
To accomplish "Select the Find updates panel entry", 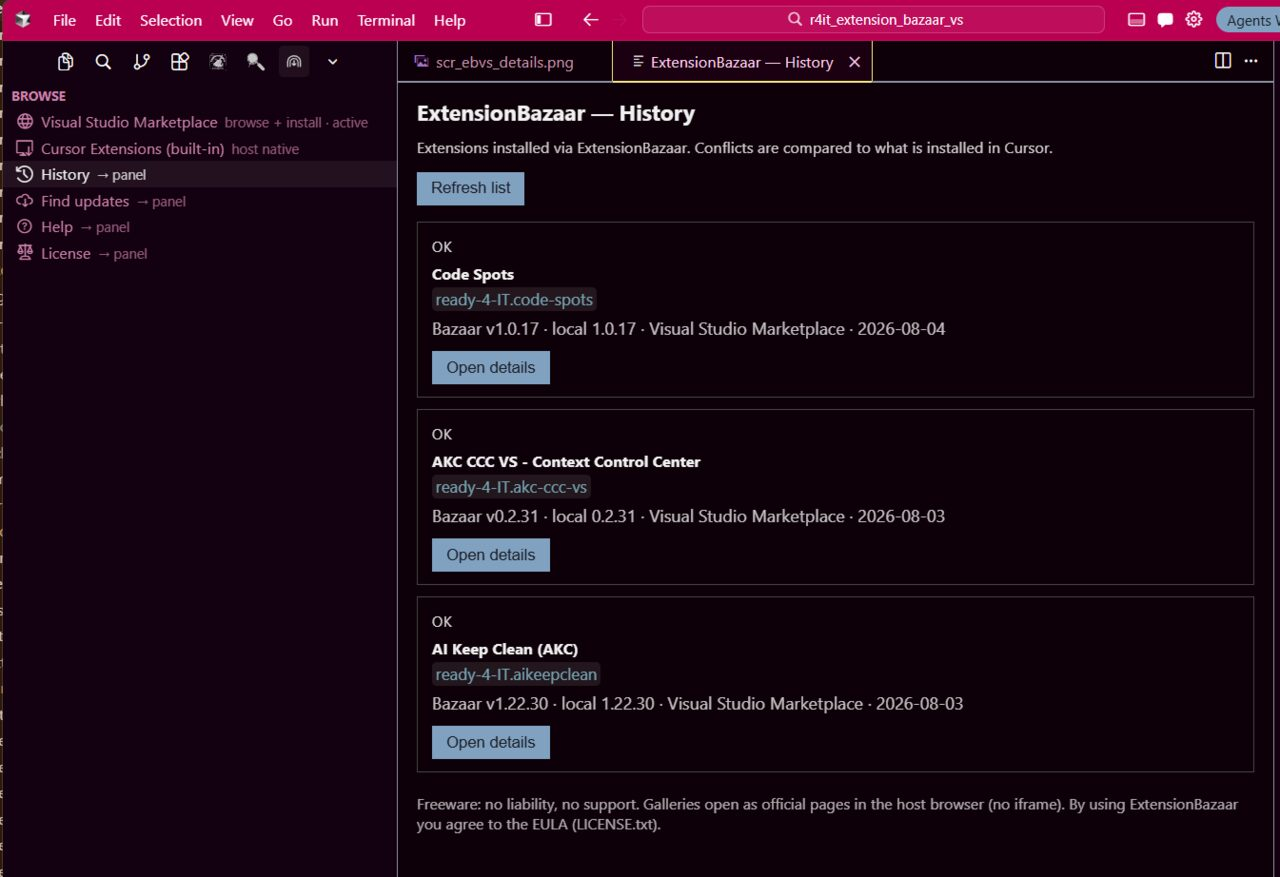I will coord(200,201).
